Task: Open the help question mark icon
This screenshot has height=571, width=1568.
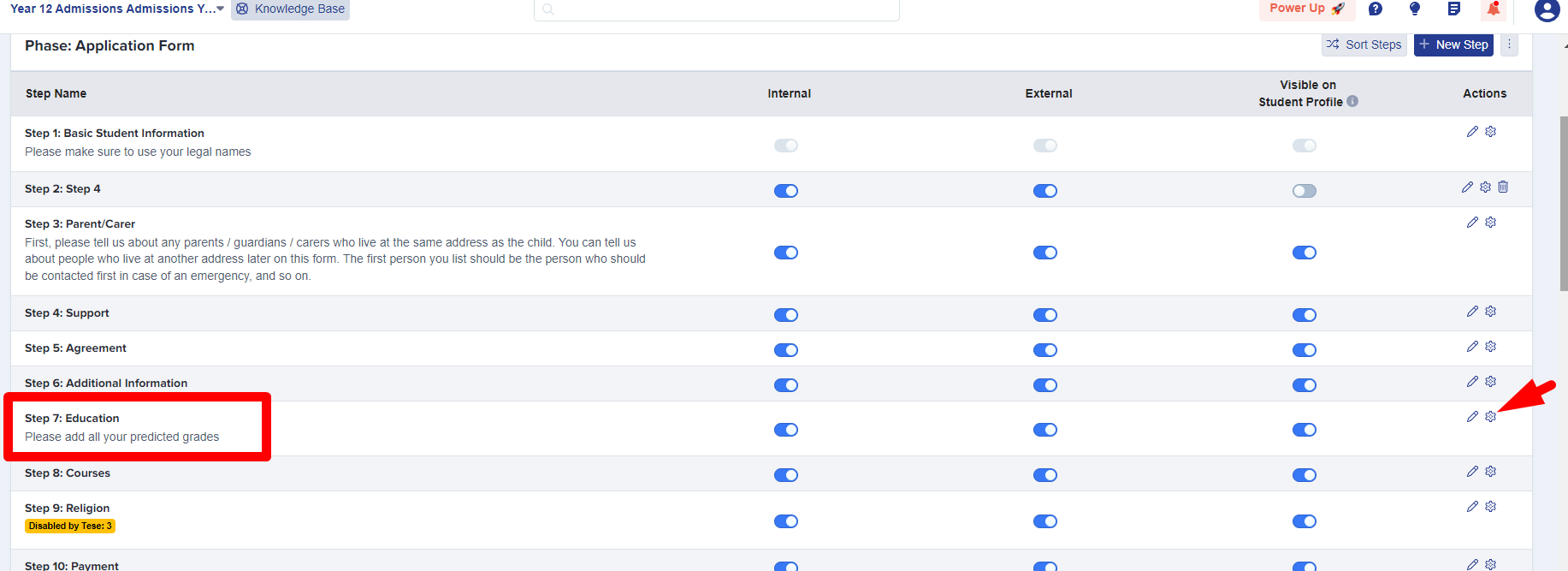Action: pyautogui.click(x=1376, y=9)
